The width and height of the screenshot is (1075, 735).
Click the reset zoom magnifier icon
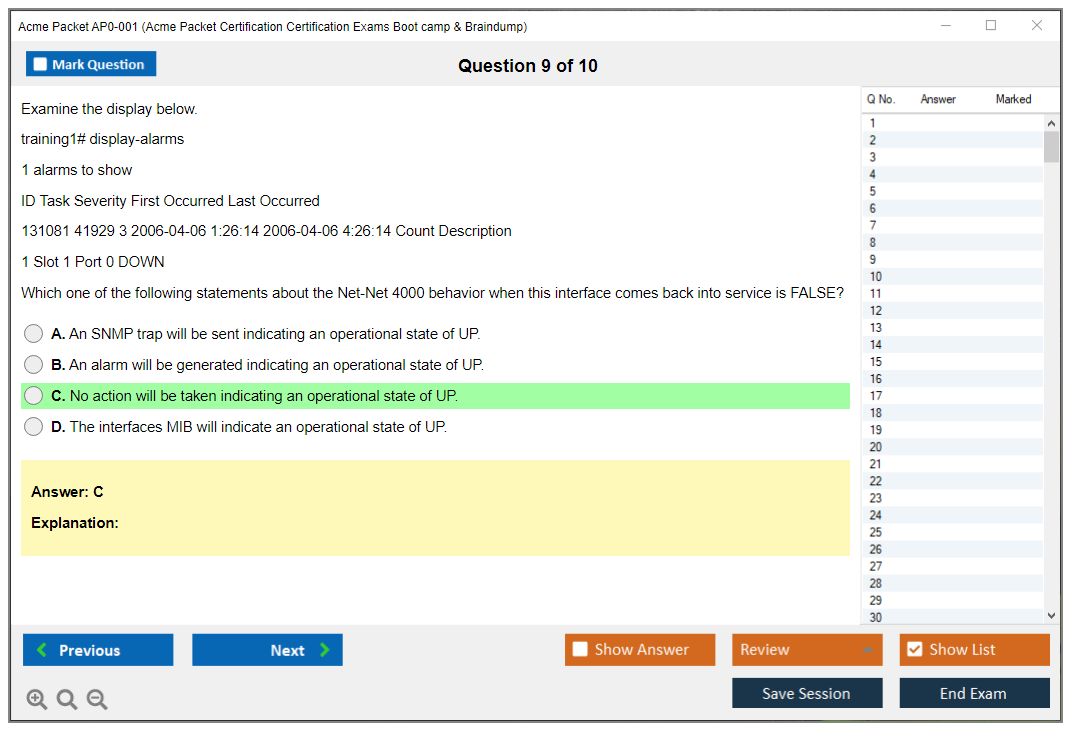click(67, 700)
